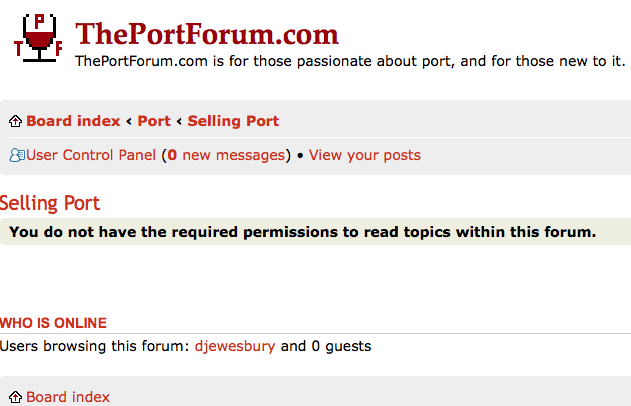Go to the Port breadcrumb link

pyautogui.click(x=154, y=121)
